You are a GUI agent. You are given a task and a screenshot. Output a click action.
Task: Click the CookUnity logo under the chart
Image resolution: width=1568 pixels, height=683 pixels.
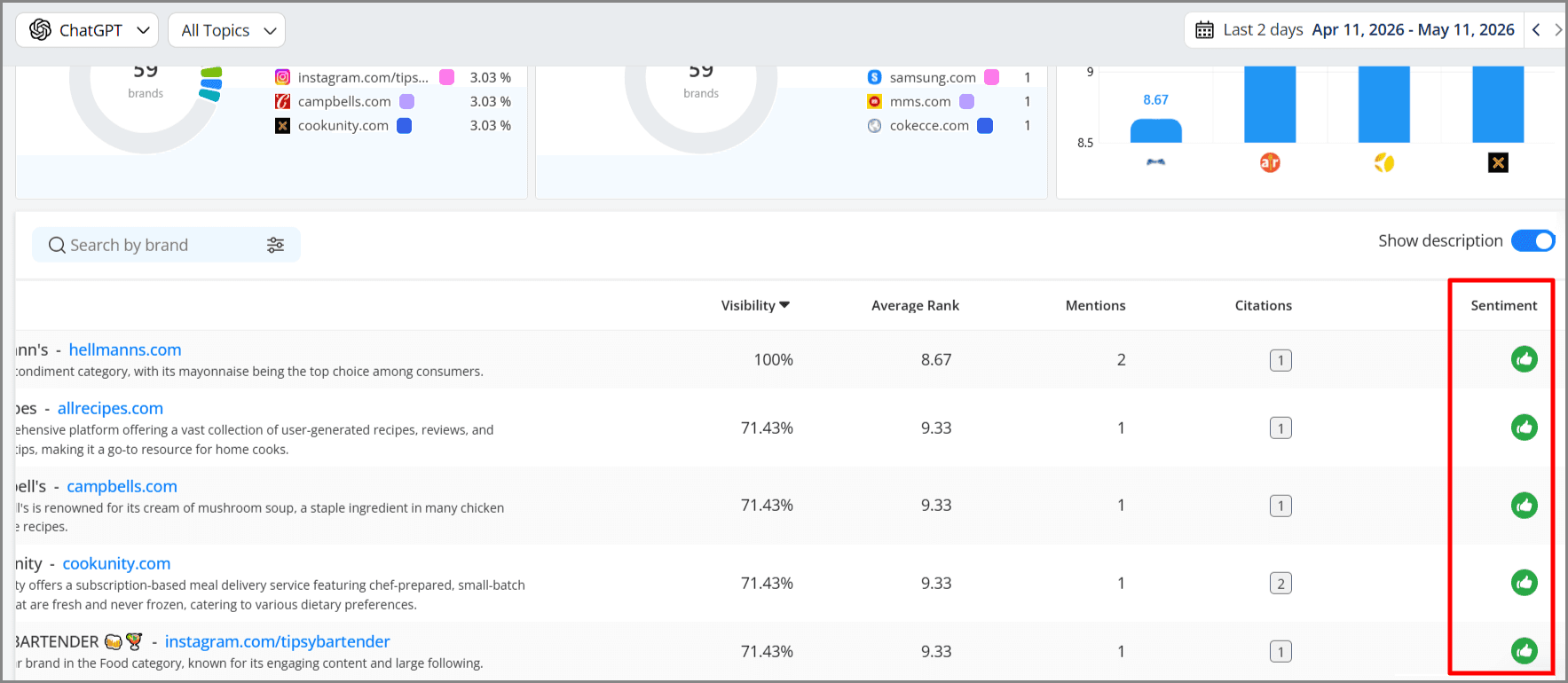pos(1498,162)
